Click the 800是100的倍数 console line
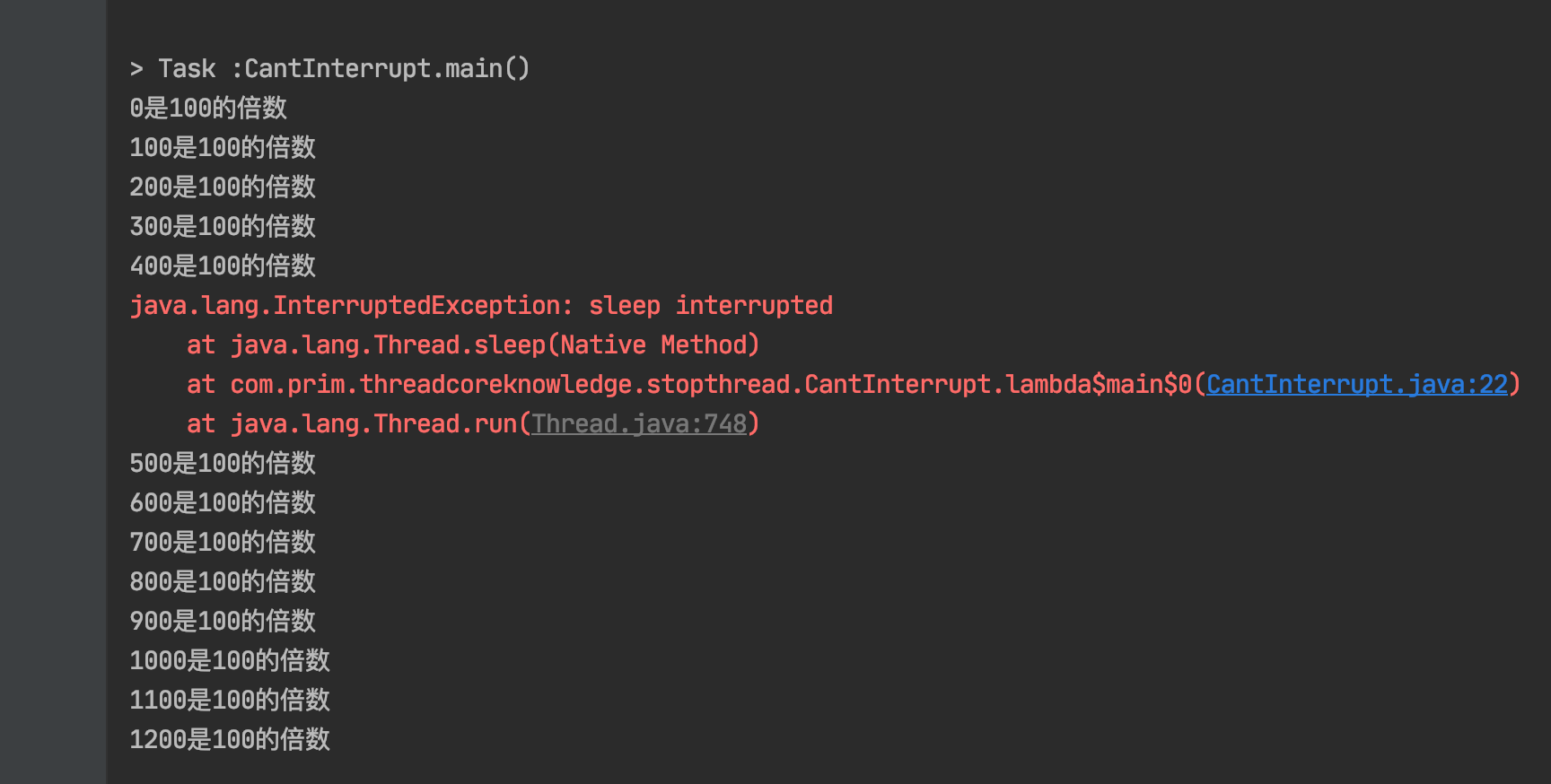The height and width of the screenshot is (784, 1551). 223,582
